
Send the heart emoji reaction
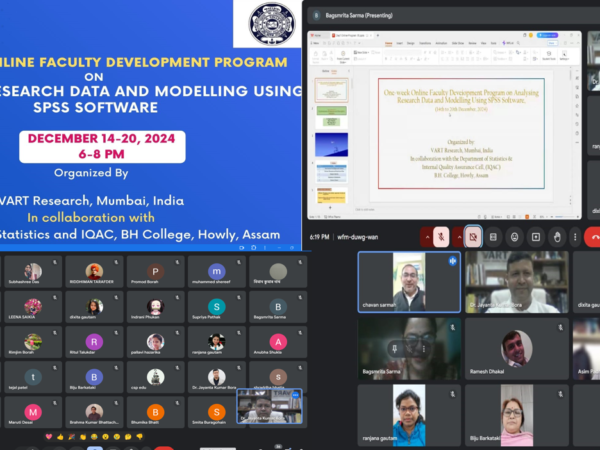click(49, 436)
